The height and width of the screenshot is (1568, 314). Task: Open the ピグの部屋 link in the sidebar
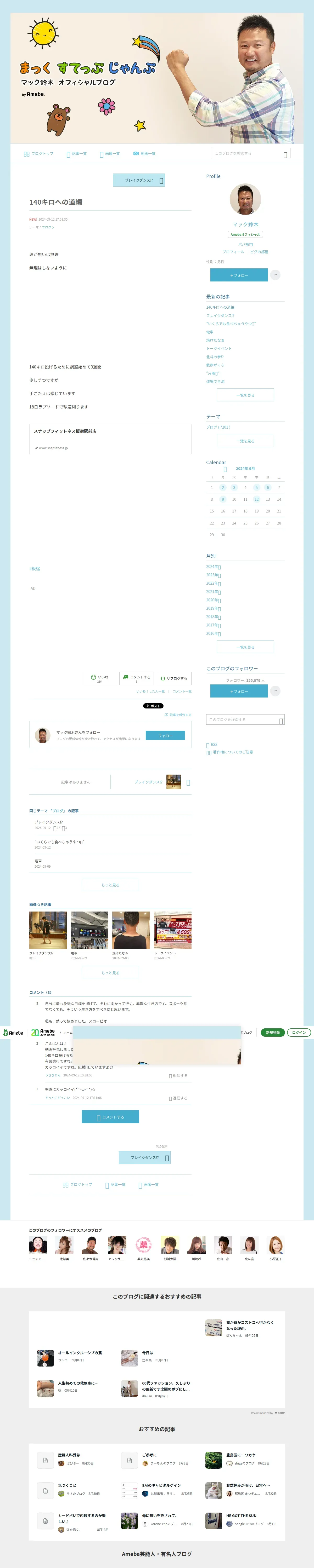click(x=259, y=252)
